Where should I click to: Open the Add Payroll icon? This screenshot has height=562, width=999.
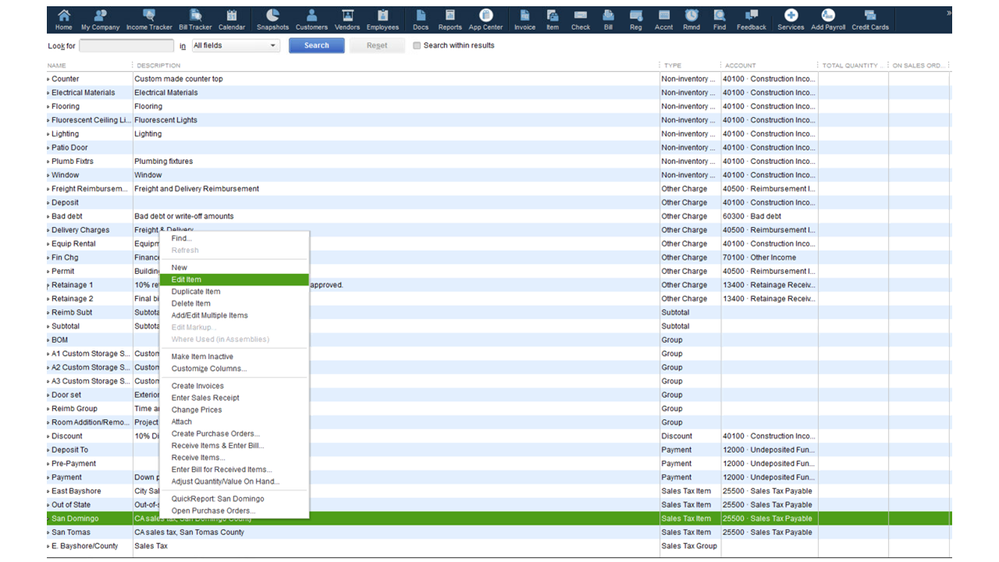click(x=828, y=20)
